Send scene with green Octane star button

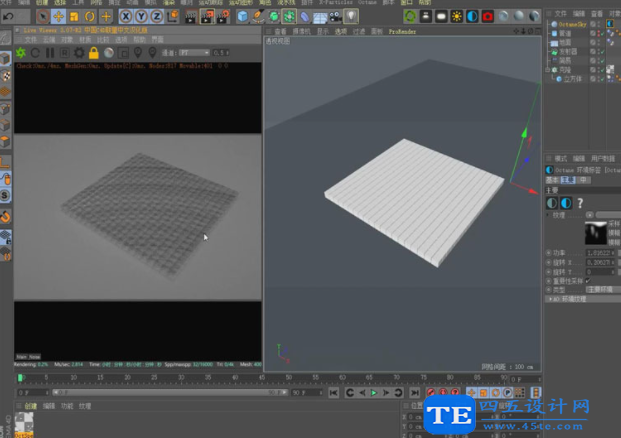coord(21,53)
